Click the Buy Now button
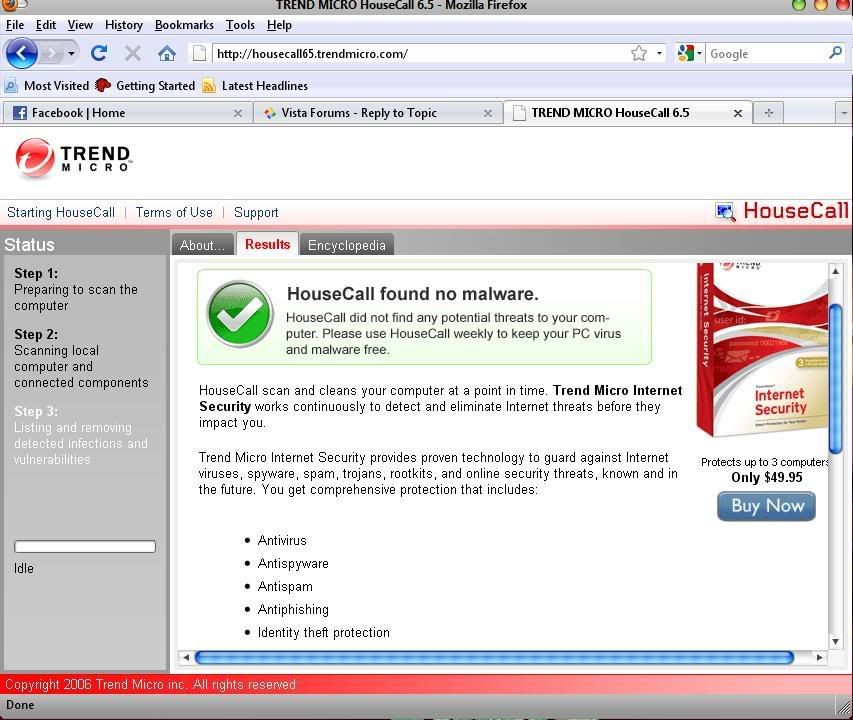 tap(767, 506)
